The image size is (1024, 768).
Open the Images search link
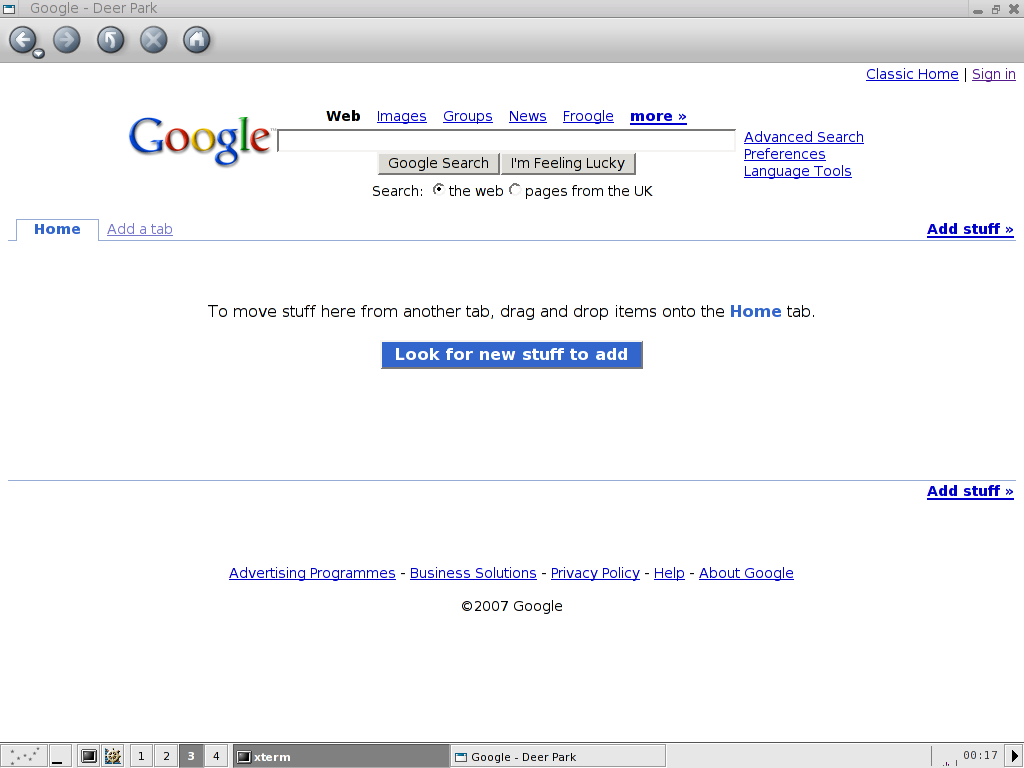click(401, 116)
